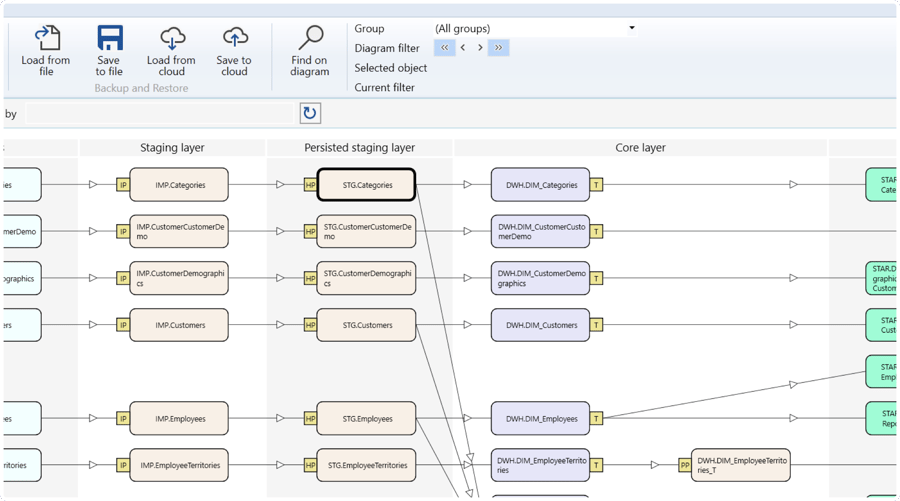Click T badge on DWH.DIM_CustomerDemographics
This screenshot has width=900, height=501.
point(596,278)
